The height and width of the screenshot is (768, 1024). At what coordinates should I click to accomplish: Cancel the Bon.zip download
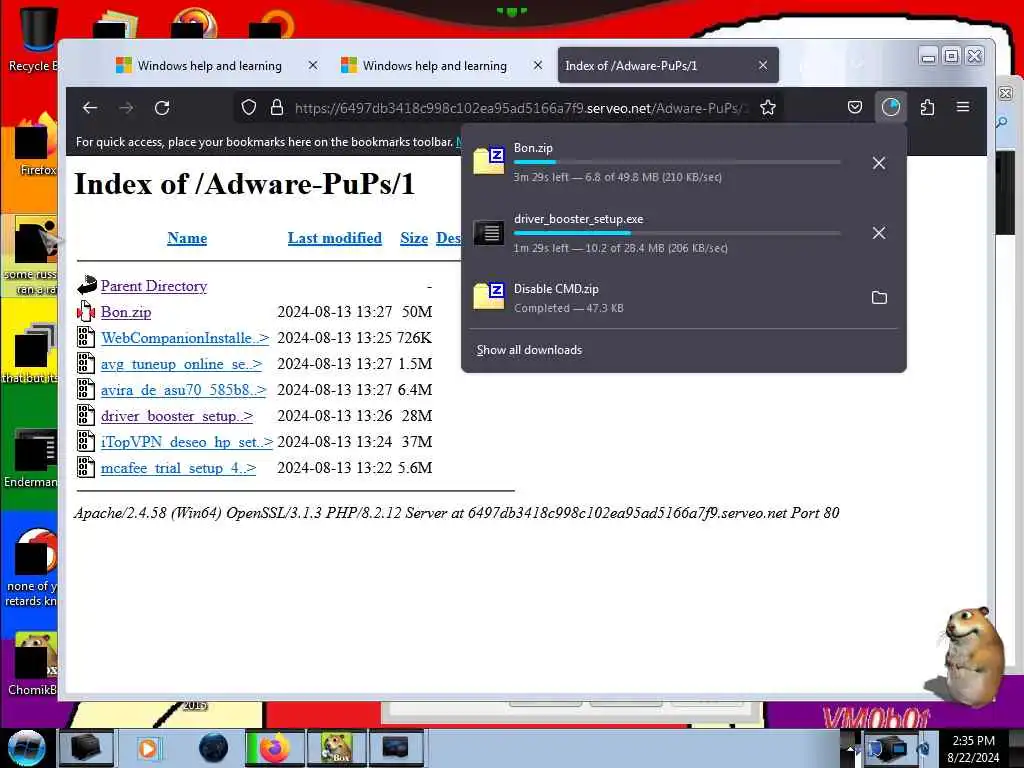coord(879,163)
